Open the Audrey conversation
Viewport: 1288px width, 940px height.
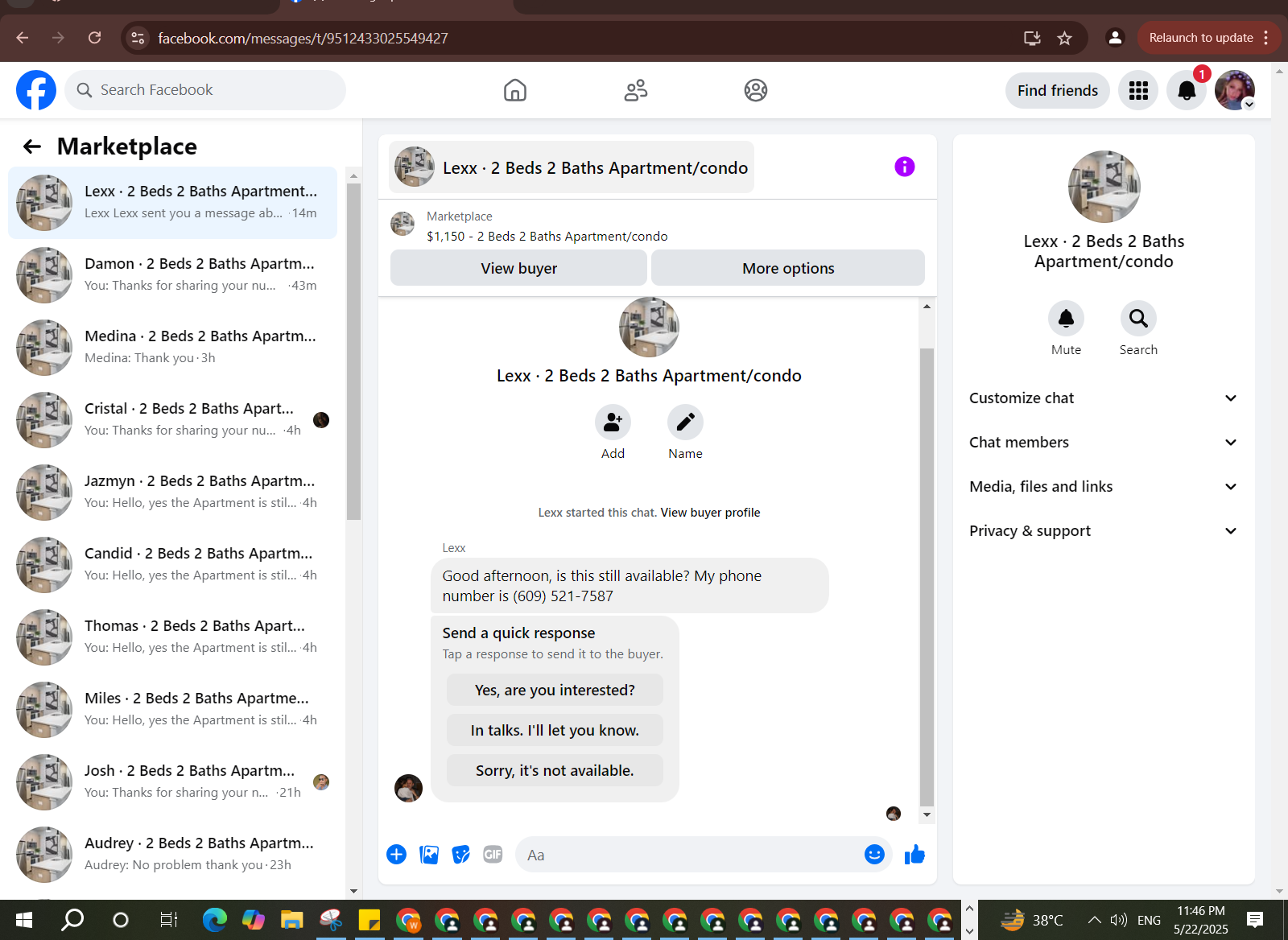click(172, 855)
